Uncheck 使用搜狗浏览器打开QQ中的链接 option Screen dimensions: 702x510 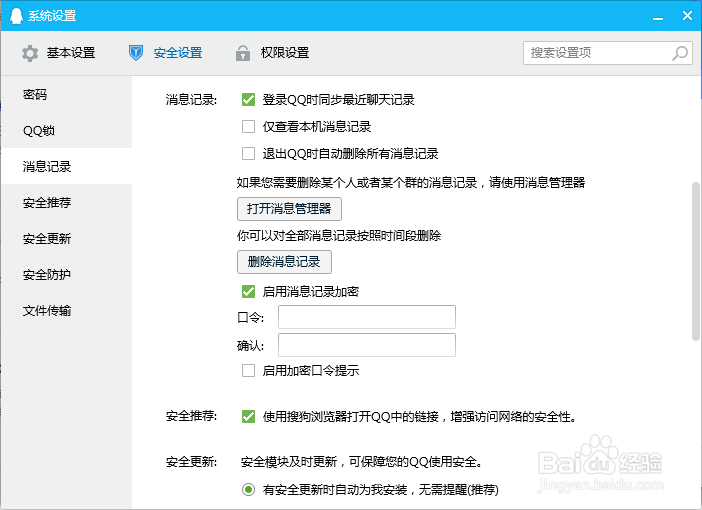(x=248, y=416)
